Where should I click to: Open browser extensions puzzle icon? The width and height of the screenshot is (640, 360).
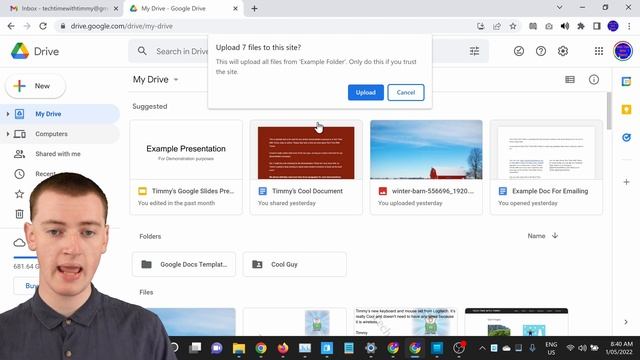point(581,26)
